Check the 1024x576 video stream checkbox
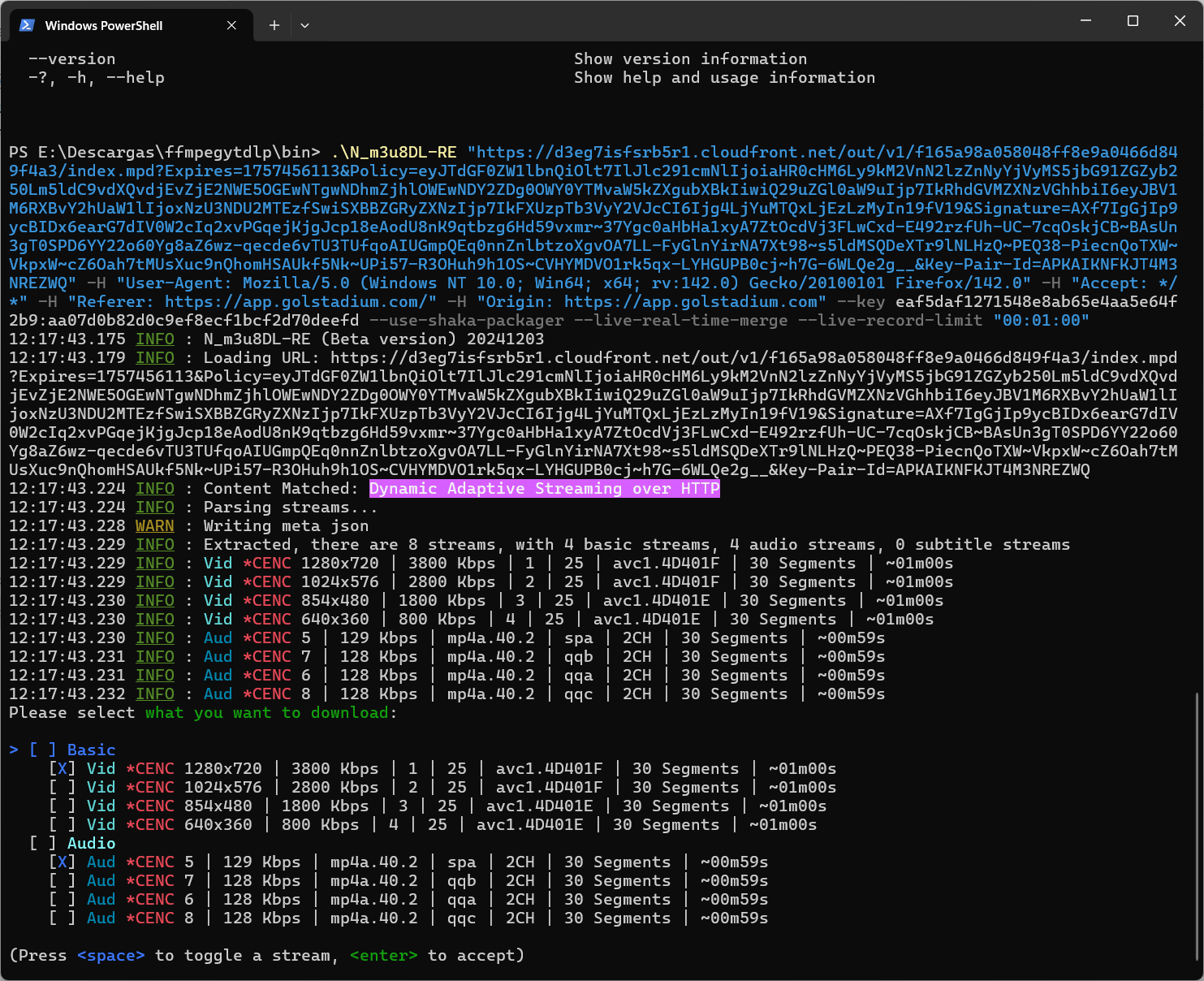This screenshot has height=981, width=1204. tap(62, 787)
